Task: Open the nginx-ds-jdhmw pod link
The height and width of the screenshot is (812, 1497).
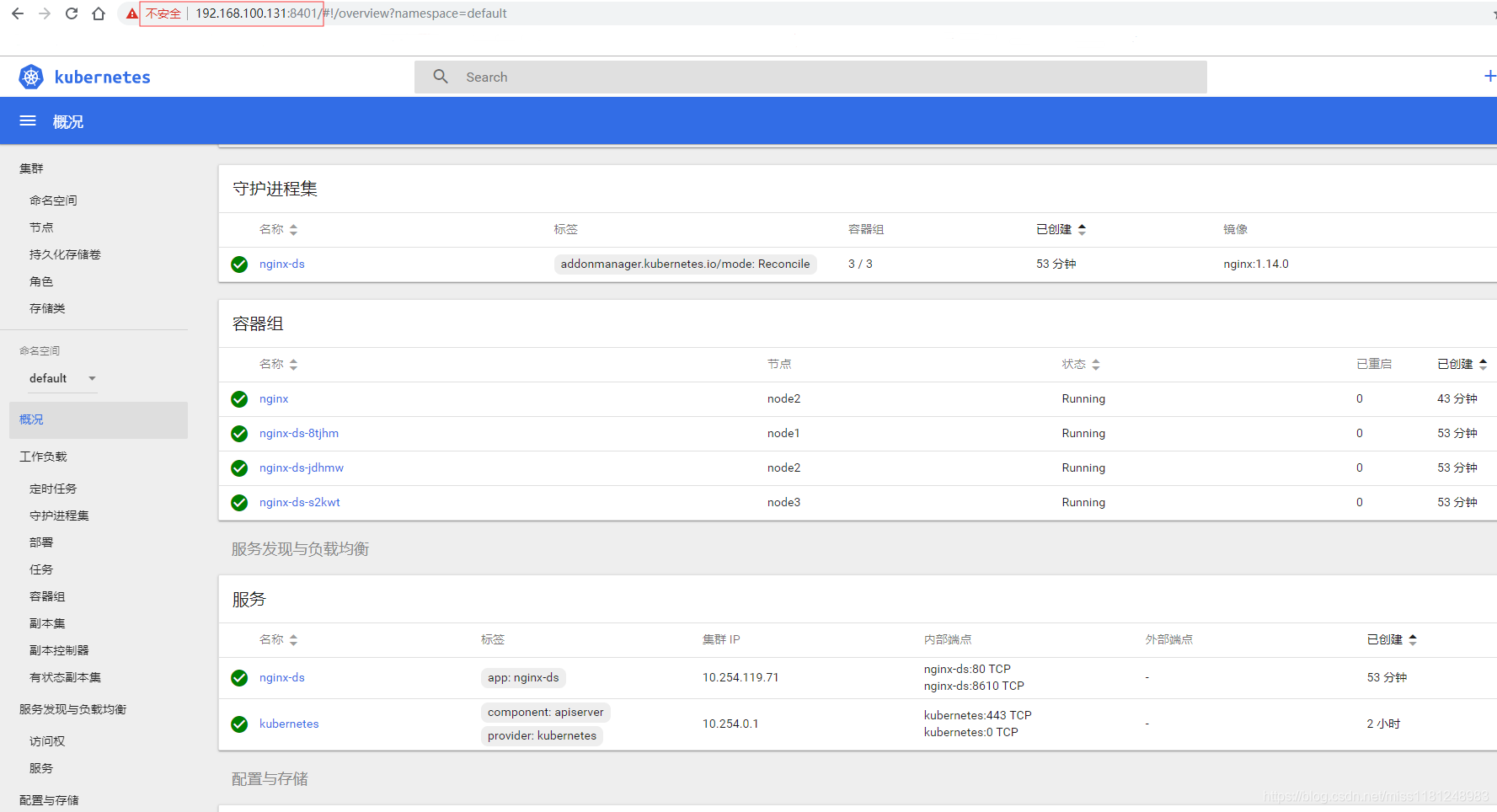Action: tap(302, 467)
